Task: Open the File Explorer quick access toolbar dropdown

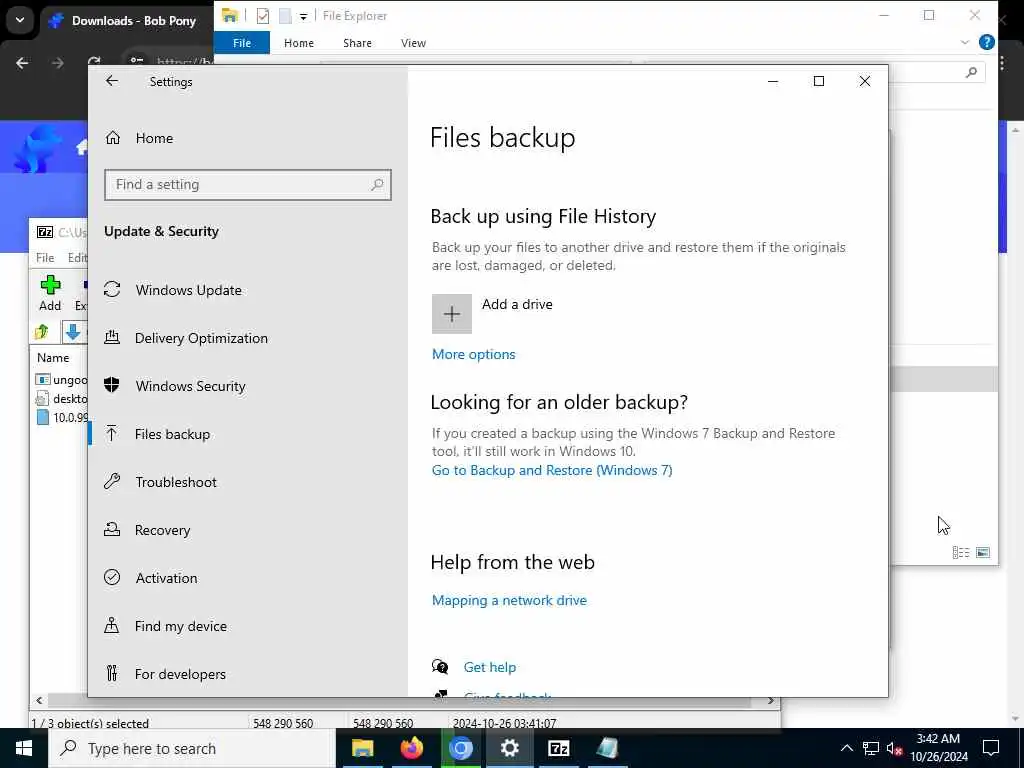Action: pyautogui.click(x=304, y=16)
